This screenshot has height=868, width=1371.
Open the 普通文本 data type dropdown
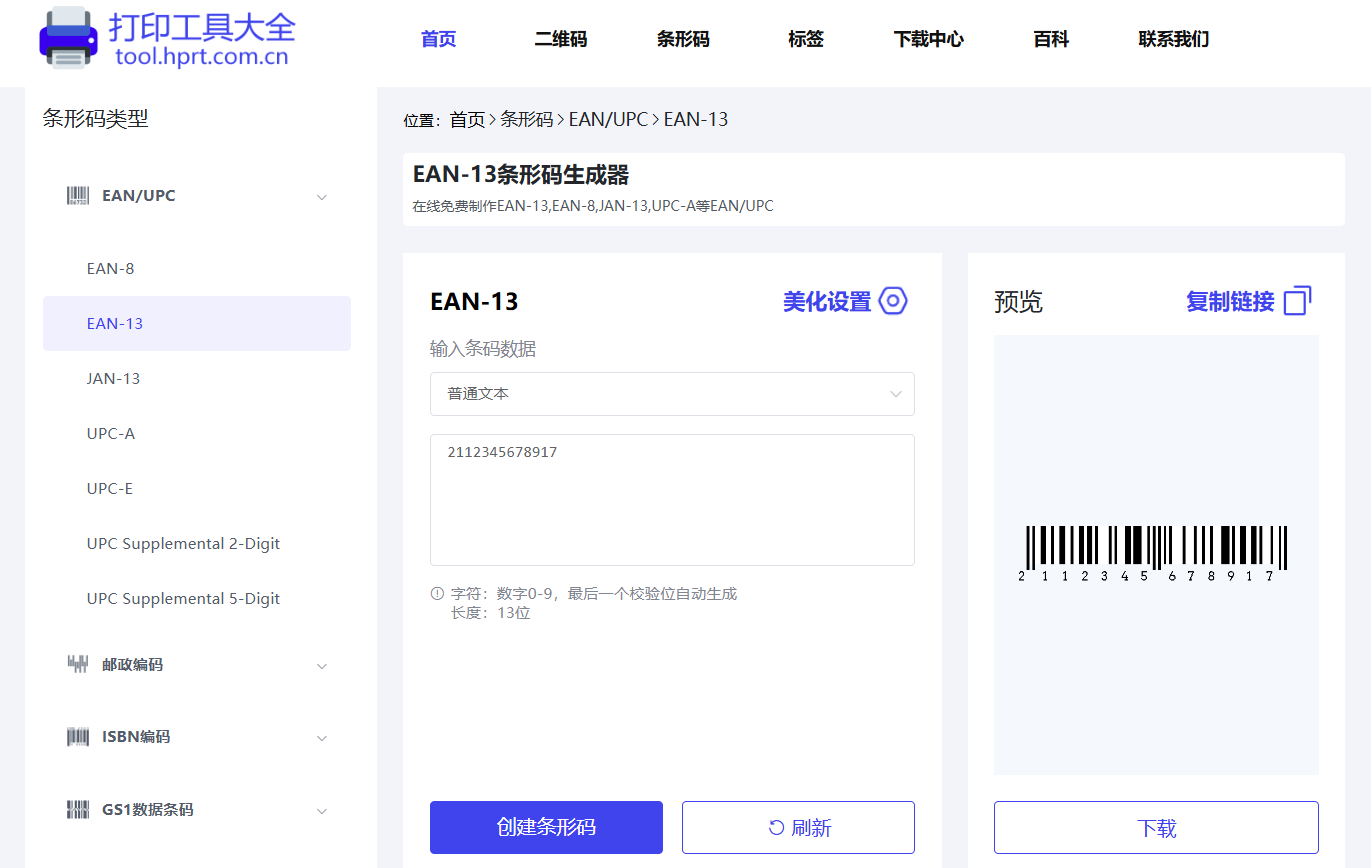[672, 394]
